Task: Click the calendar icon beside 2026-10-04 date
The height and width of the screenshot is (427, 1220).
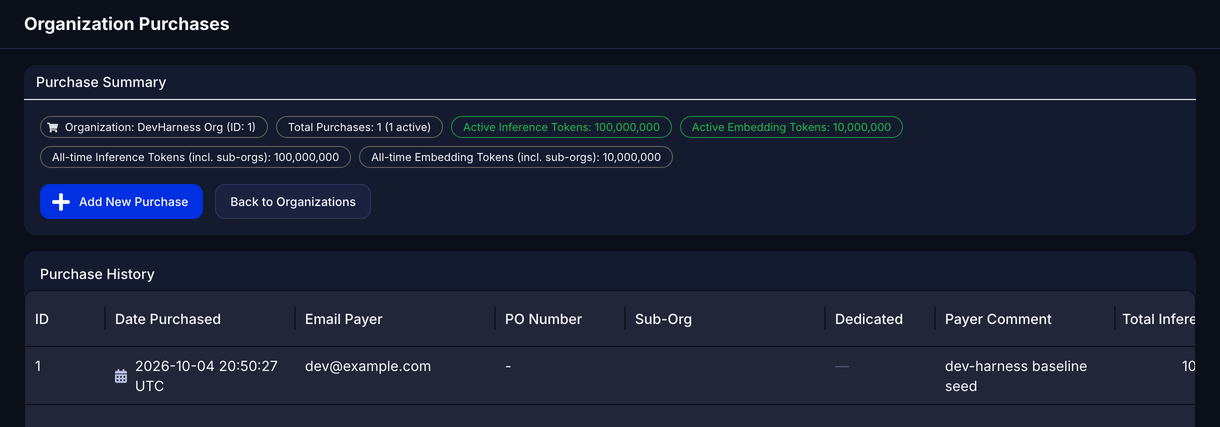Action: 121,376
